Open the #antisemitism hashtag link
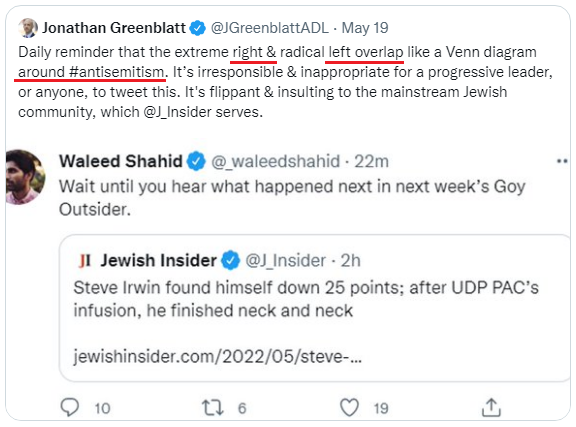576x427 pixels. (116, 72)
